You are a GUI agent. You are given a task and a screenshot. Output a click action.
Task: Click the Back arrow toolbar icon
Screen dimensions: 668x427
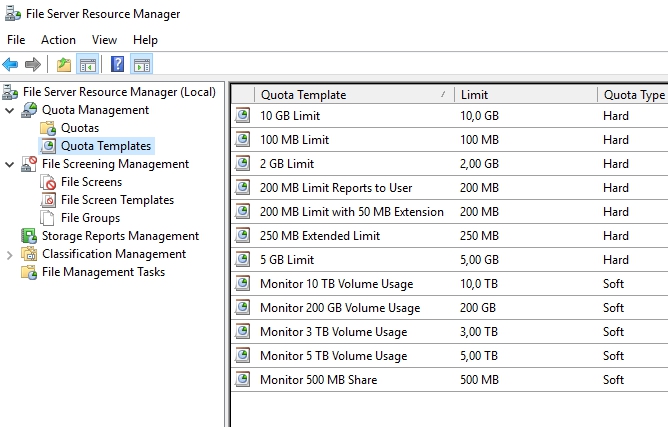tap(10, 65)
